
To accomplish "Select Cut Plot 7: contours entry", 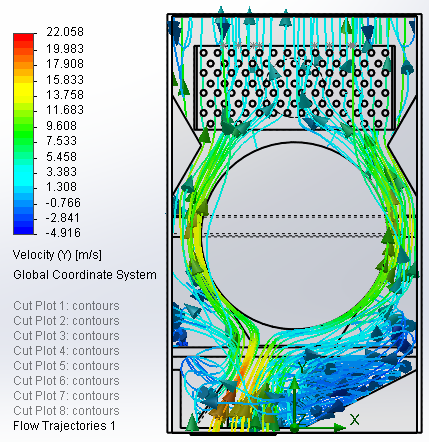I will pyautogui.click(x=66, y=396).
